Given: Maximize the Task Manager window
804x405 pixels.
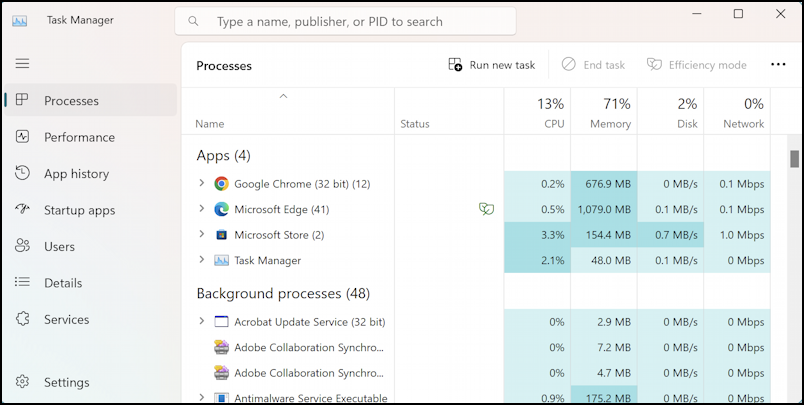Looking at the screenshot, I should [738, 14].
